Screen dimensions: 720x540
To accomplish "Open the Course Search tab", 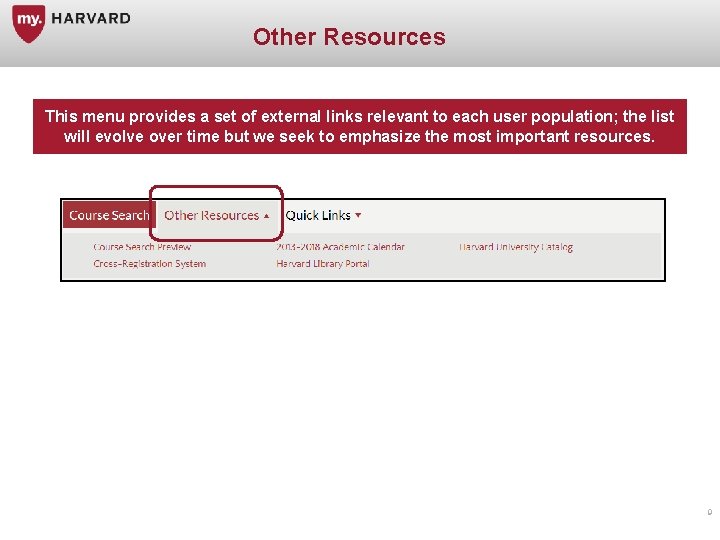I will (x=109, y=215).
